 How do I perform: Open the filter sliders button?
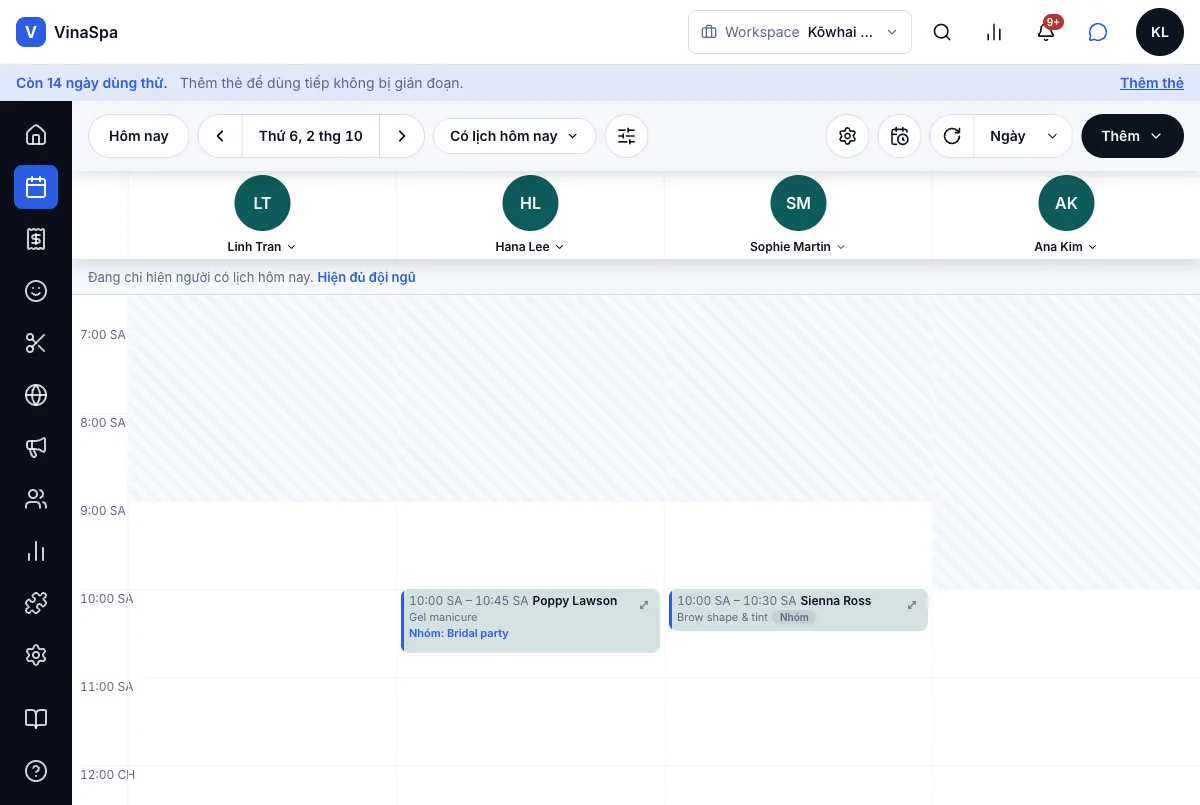[627, 136]
